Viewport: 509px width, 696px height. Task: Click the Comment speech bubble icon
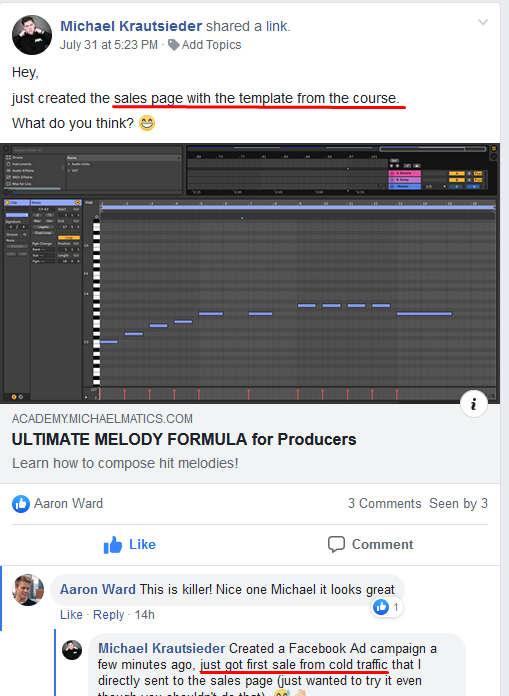point(336,544)
